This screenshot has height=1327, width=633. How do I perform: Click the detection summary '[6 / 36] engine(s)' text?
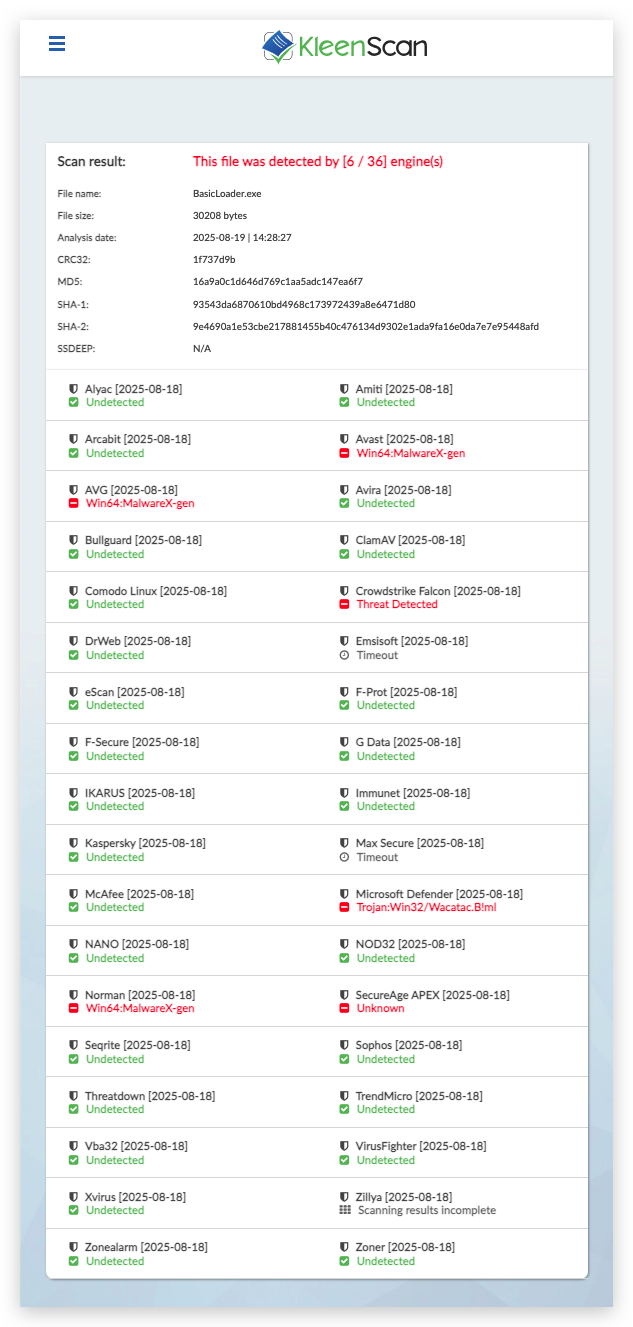pos(393,161)
